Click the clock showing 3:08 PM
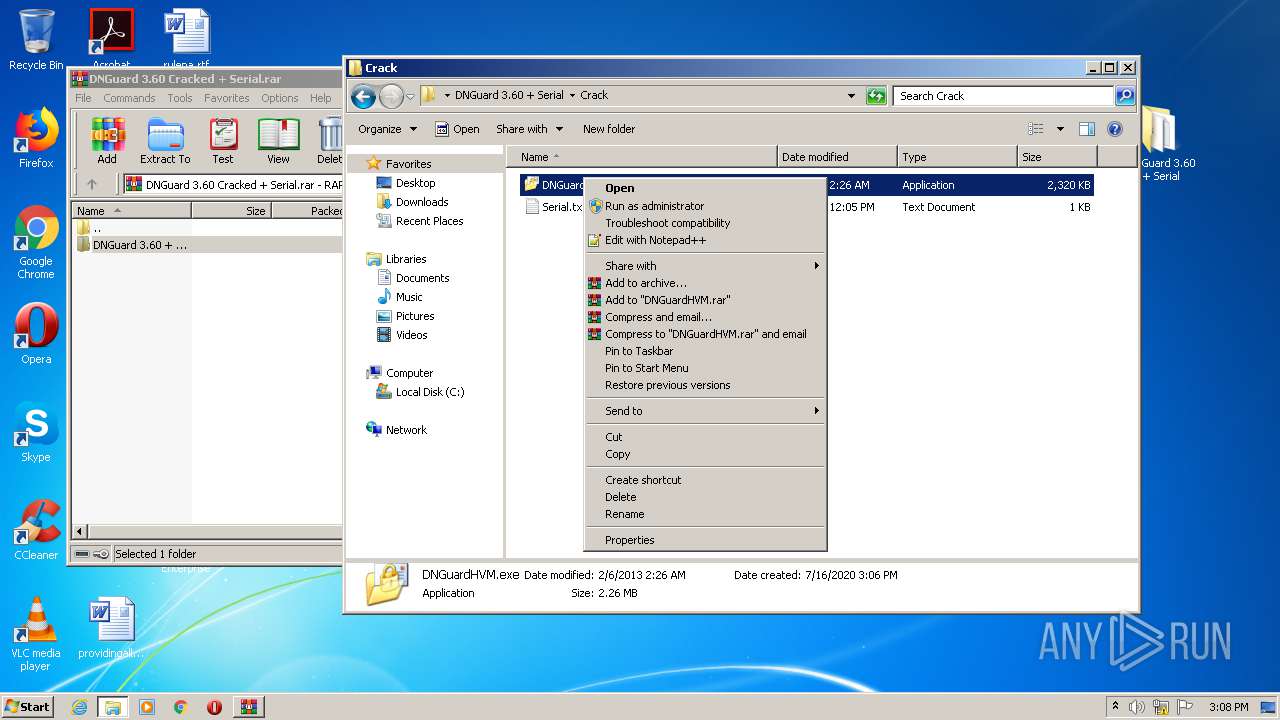 (x=1228, y=707)
